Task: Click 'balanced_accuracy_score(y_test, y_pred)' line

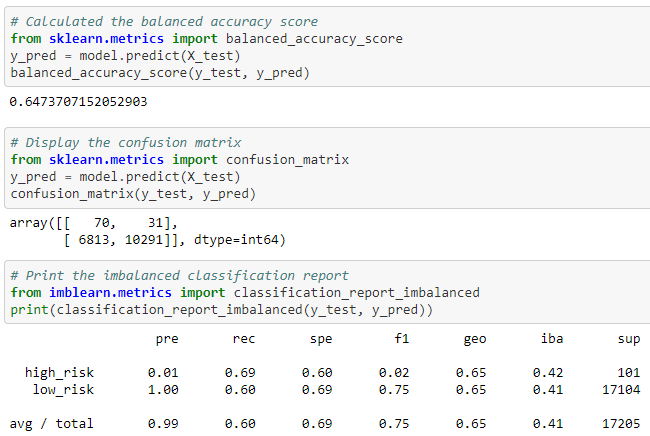Action: point(160,73)
